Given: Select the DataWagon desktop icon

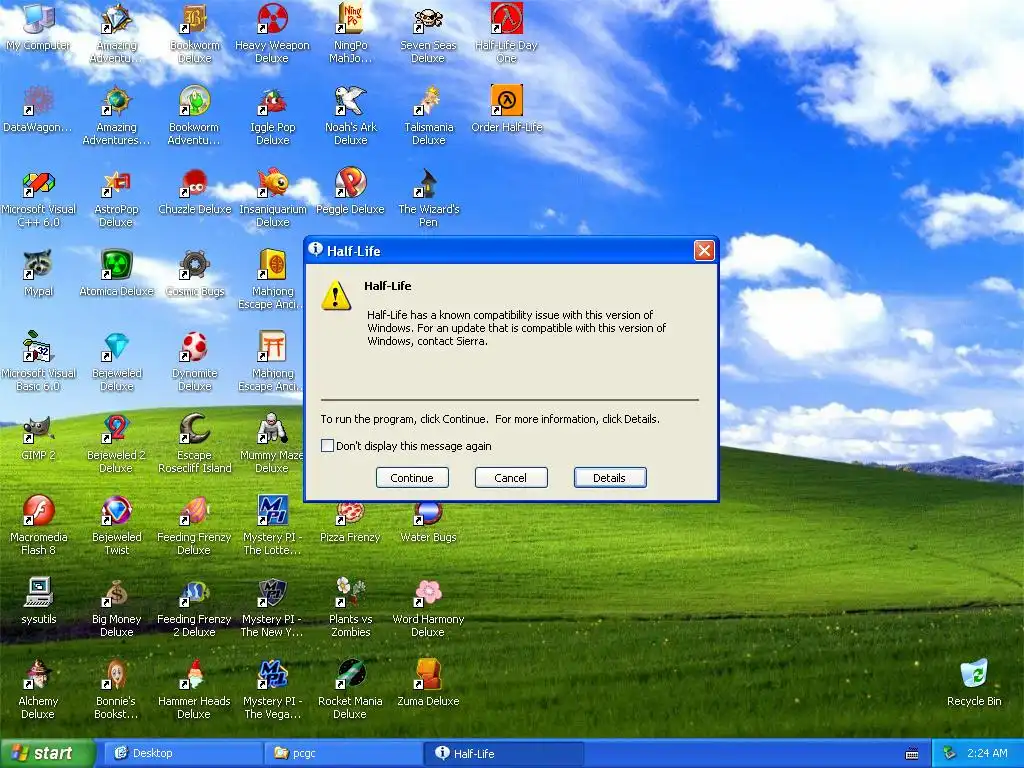Looking at the screenshot, I should point(38,108).
